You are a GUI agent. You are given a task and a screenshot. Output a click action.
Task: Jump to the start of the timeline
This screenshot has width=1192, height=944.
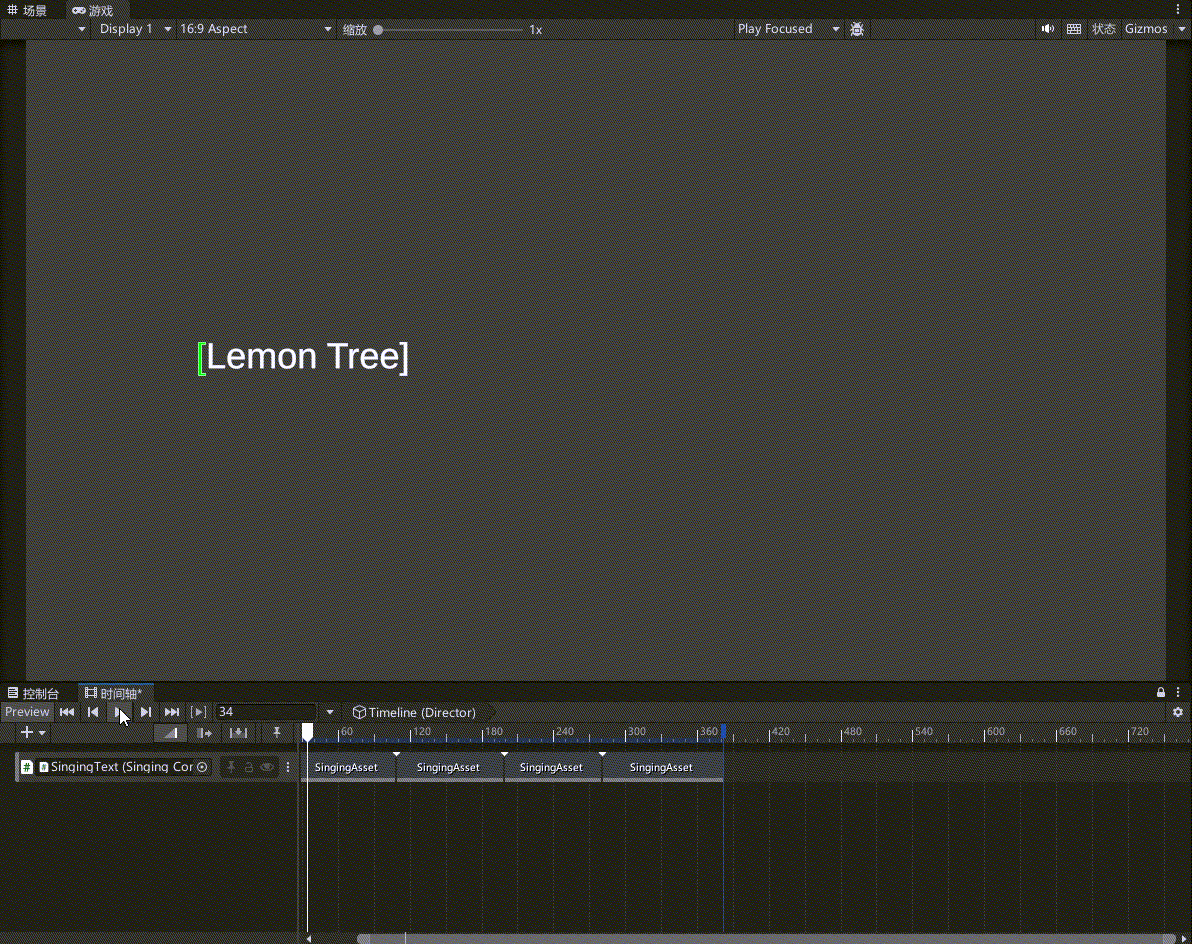(67, 712)
